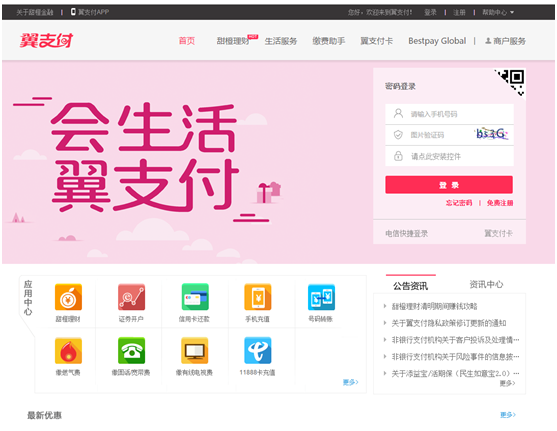Click the 密码登录 heading
The width and height of the screenshot is (557, 431).
[400, 86]
